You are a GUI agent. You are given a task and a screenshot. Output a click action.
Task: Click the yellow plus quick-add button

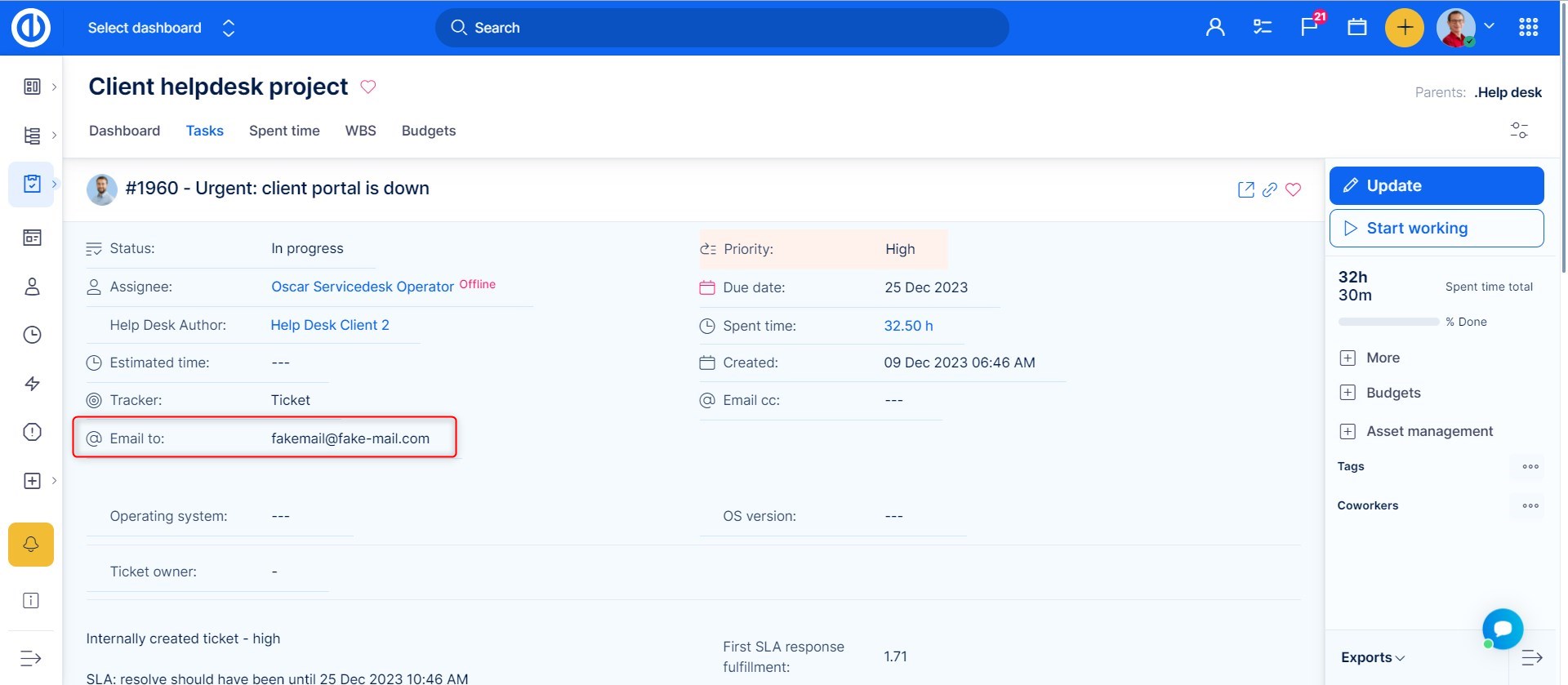pos(1404,28)
